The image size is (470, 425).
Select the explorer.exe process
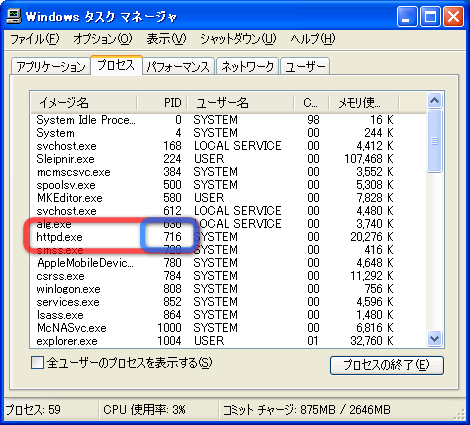pyautogui.click(x=228, y=341)
